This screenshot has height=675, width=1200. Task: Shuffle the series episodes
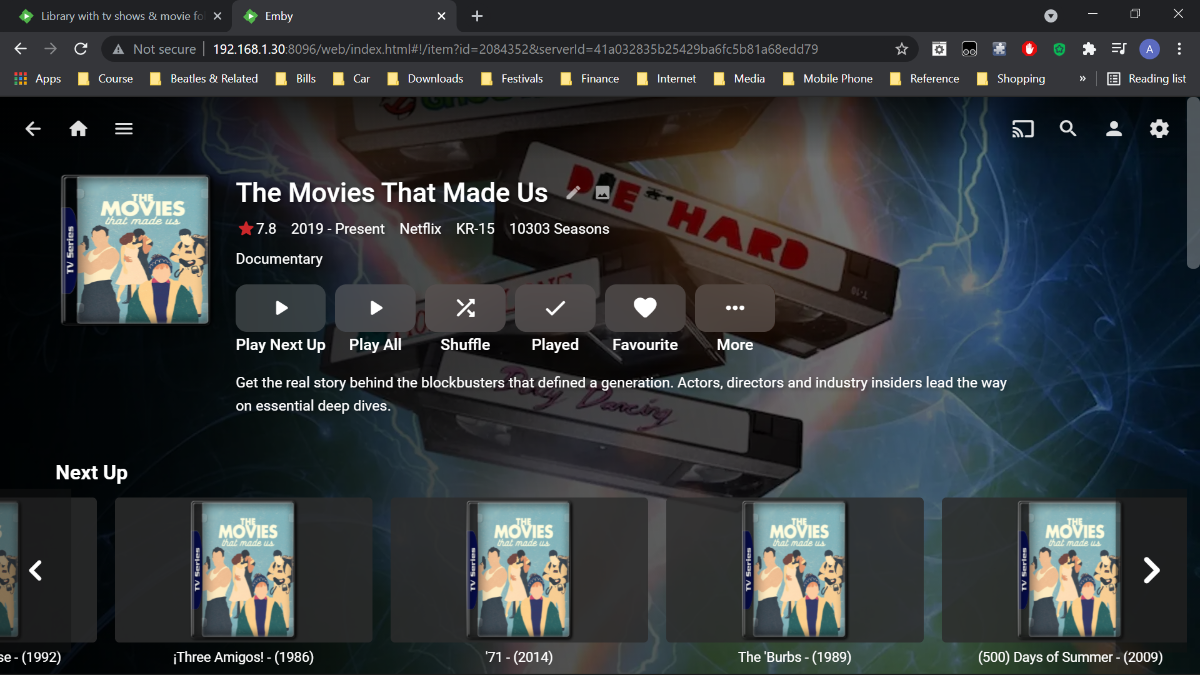465,308
